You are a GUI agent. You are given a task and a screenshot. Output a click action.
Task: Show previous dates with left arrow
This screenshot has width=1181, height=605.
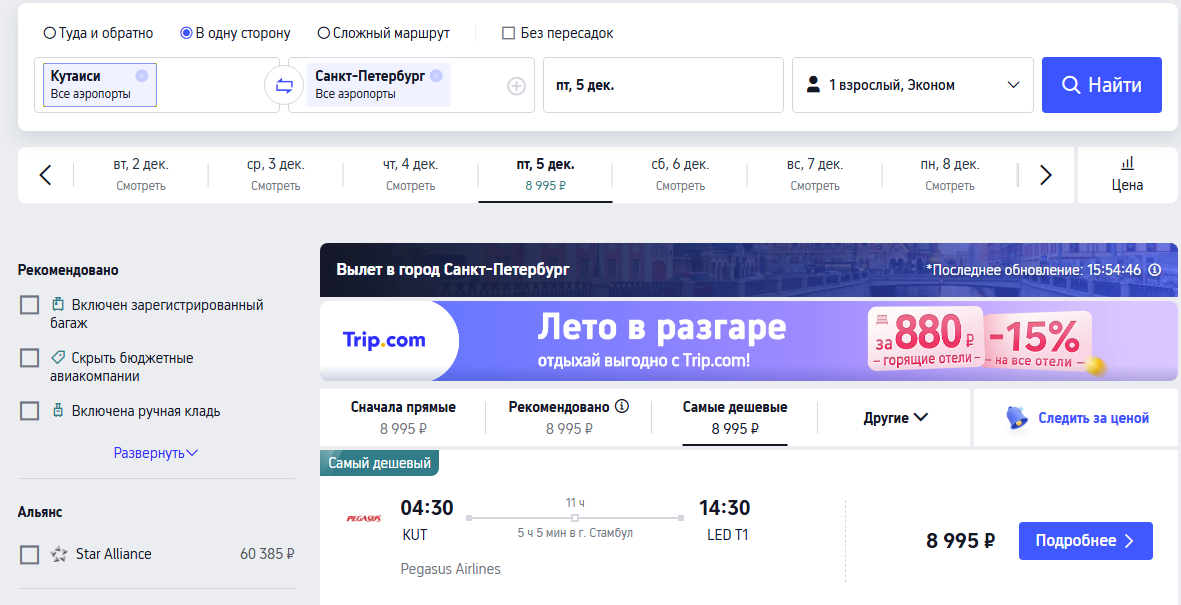point(45,175)
